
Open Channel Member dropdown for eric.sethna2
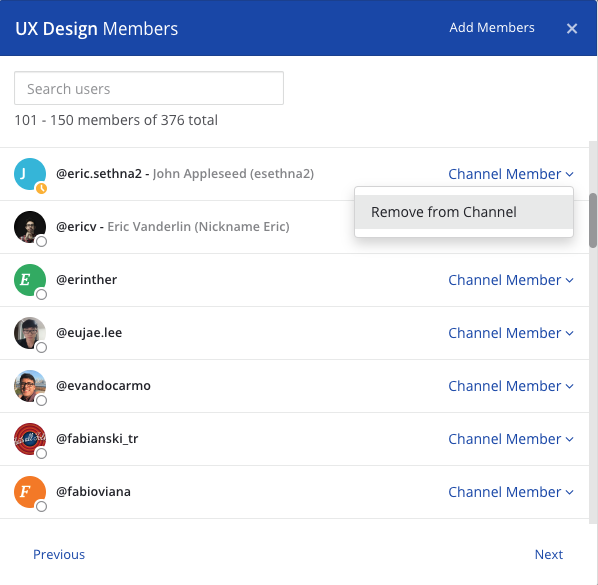pos(511,174)
